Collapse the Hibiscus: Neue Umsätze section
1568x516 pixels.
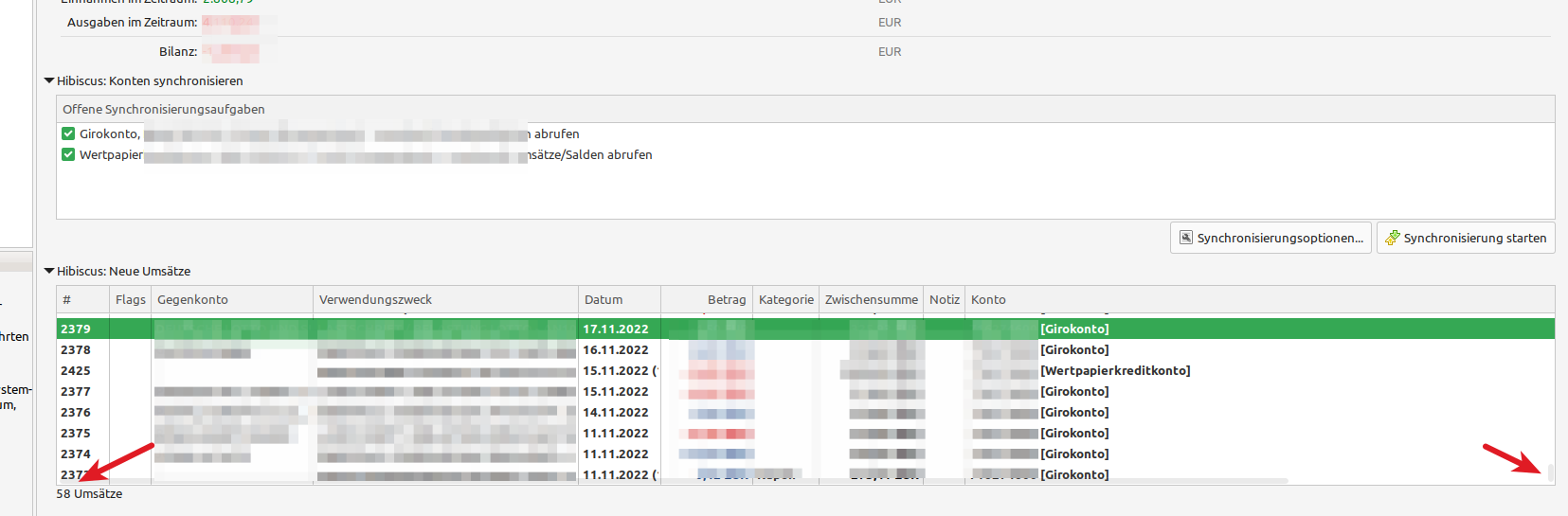click(x=49, y=272)
